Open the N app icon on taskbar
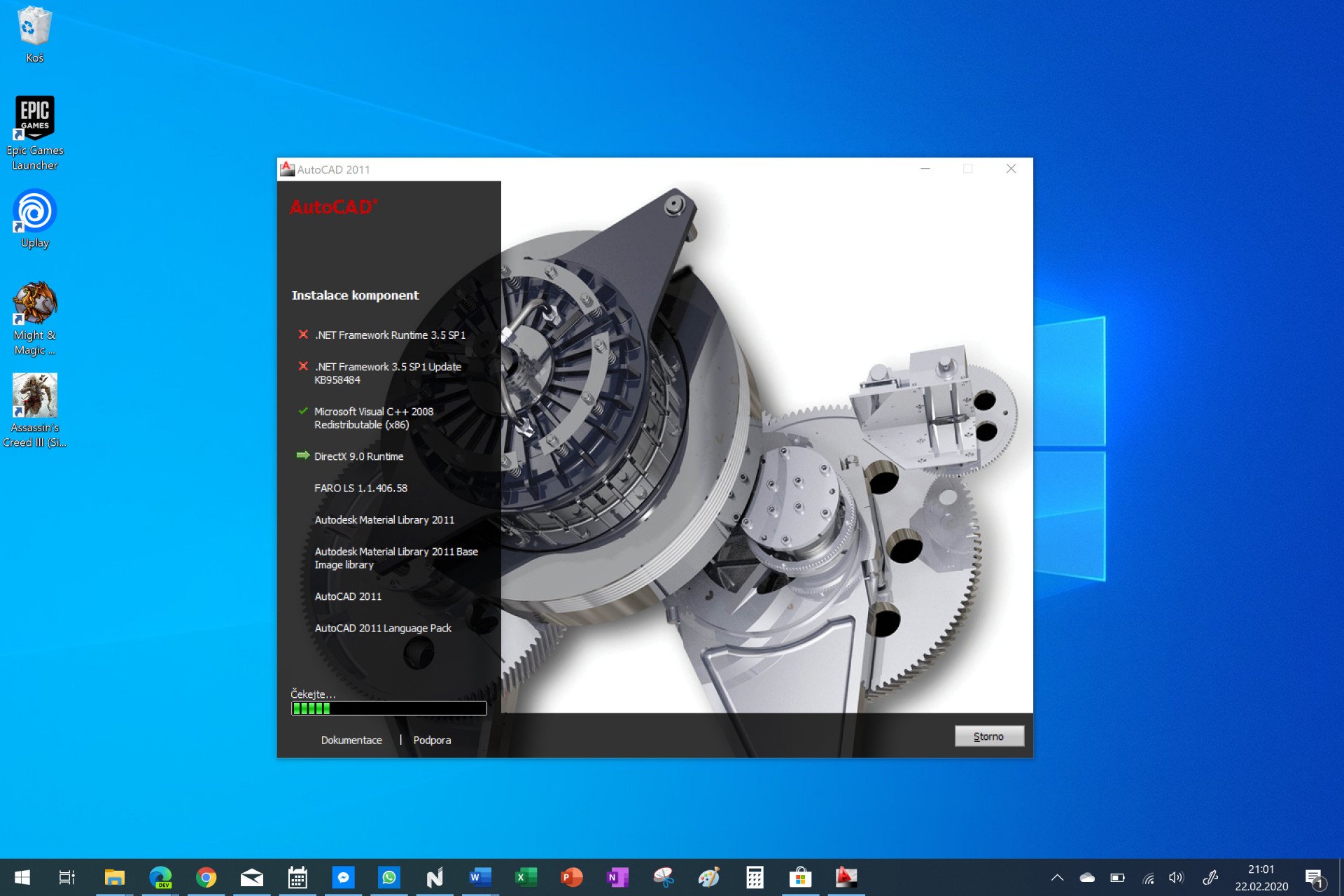Image resolution: width=1344 pixels, height=896 pixels. [435, 877]
